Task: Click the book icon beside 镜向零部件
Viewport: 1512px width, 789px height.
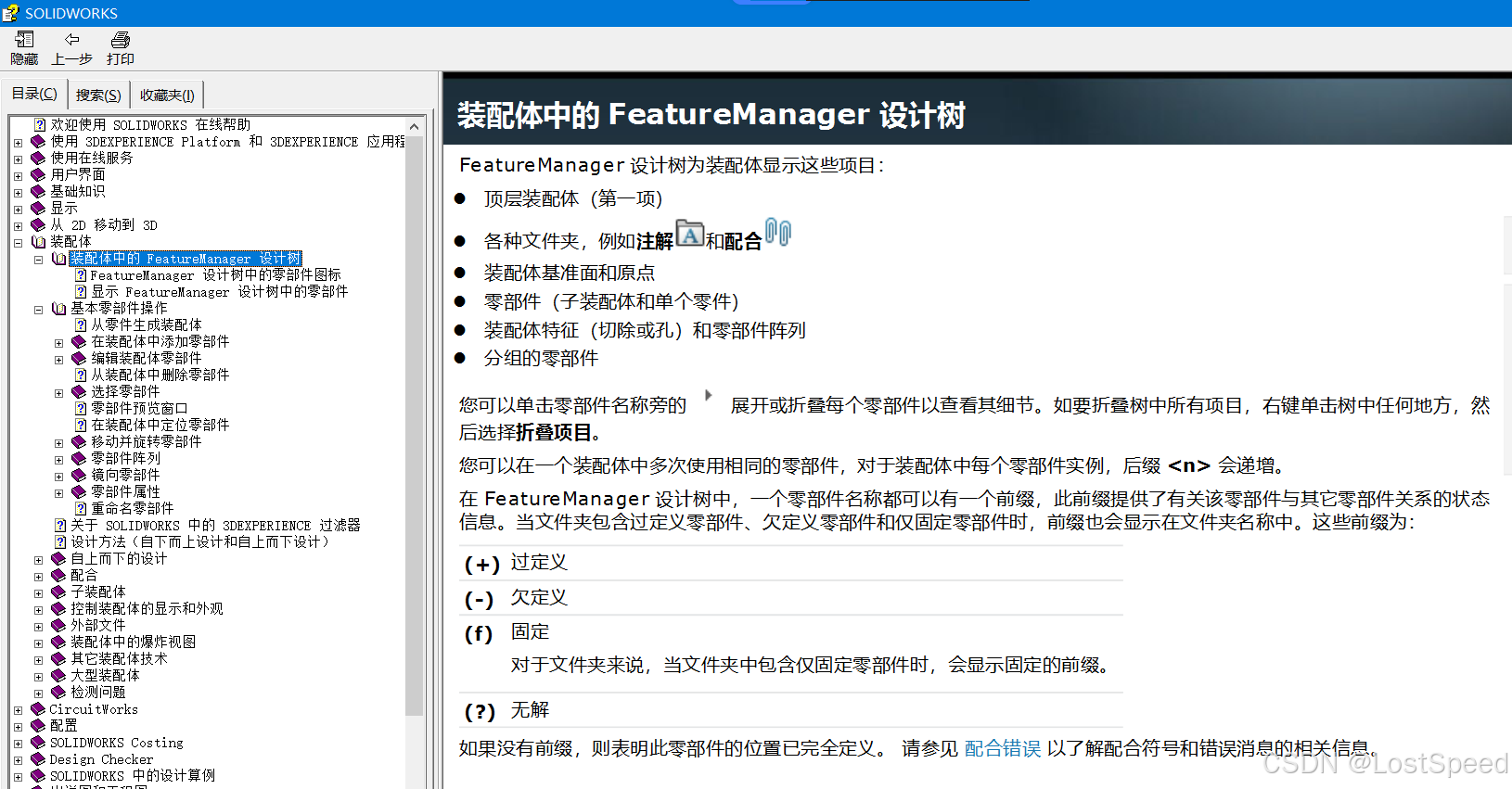Action: point(79,475)
